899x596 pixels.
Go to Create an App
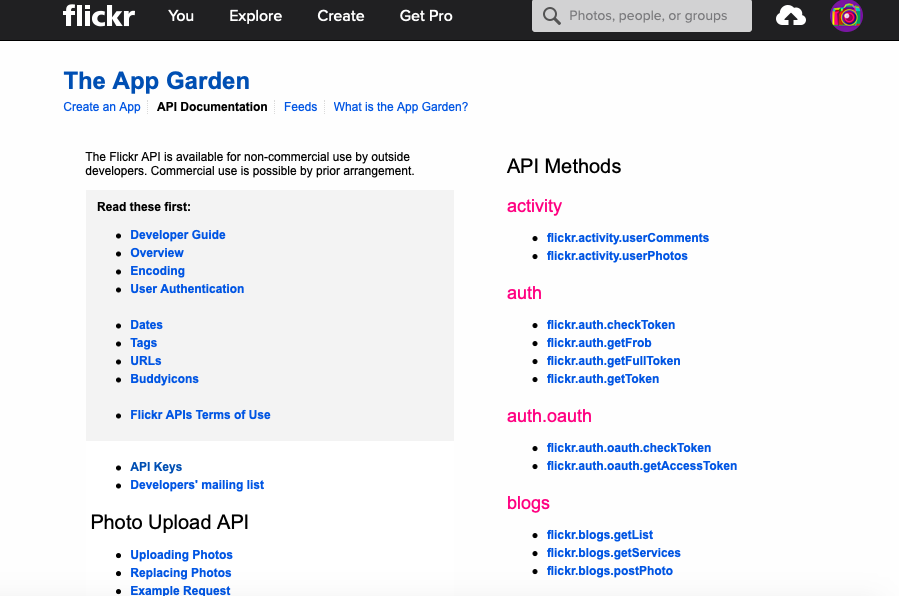[102, 107]
